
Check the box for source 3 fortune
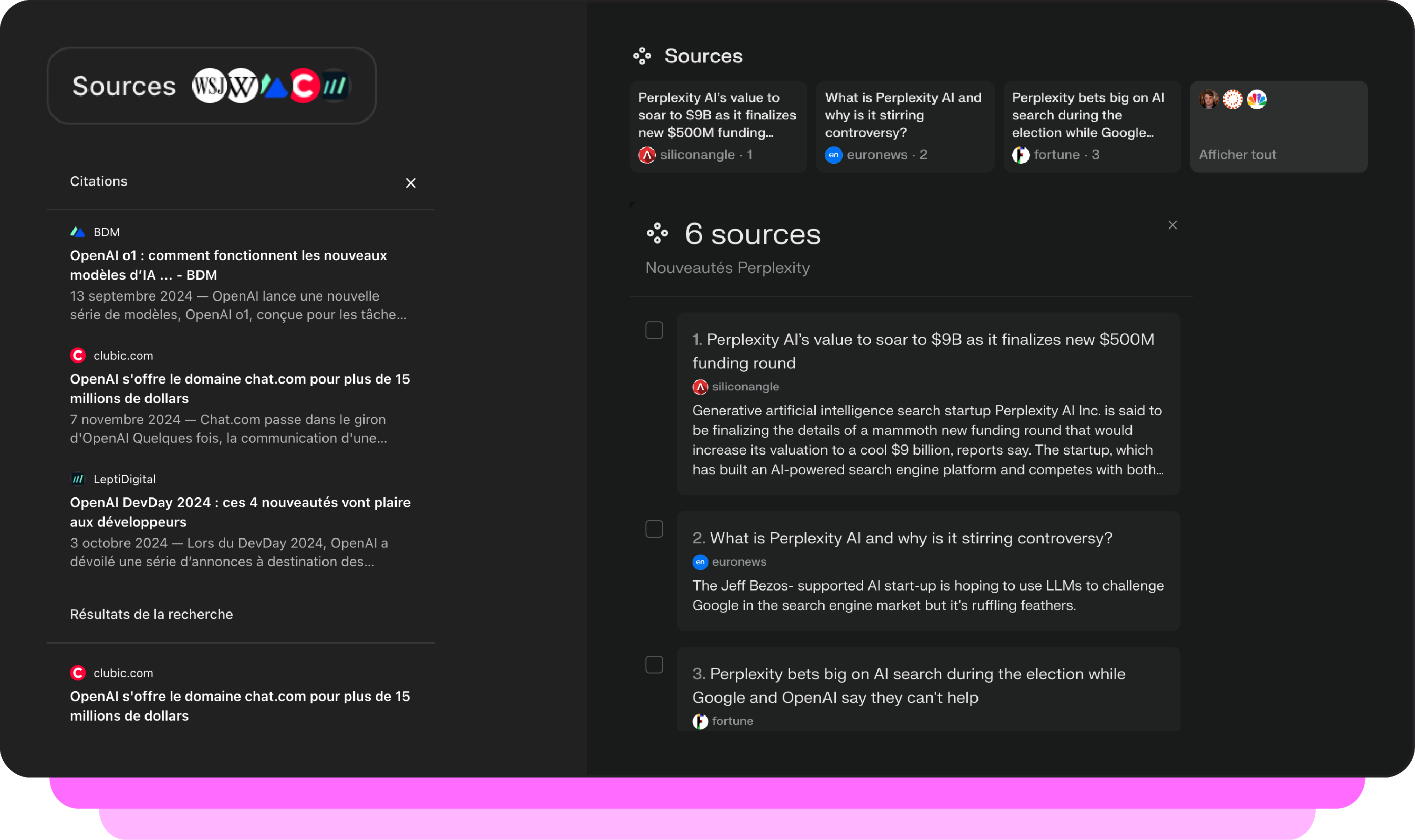point(654,665)
